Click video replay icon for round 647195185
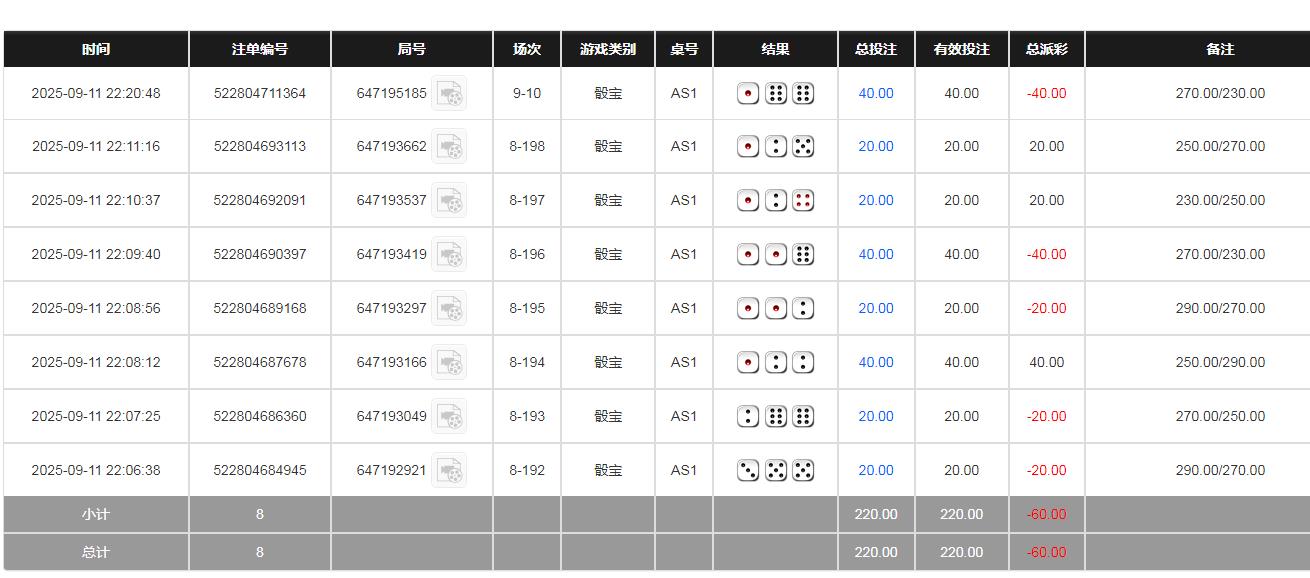Screen dimensions: 1310x578 [x=449, y=94]
